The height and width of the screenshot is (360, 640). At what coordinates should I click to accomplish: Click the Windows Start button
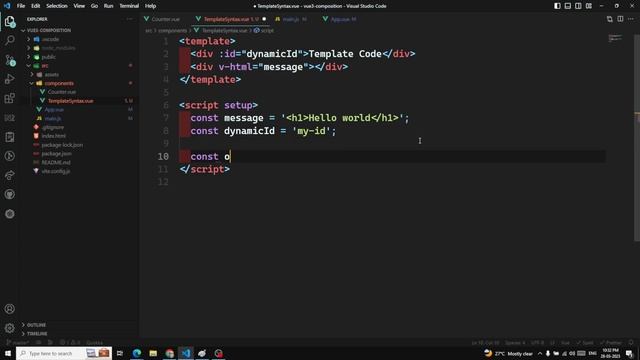point(8,353)
